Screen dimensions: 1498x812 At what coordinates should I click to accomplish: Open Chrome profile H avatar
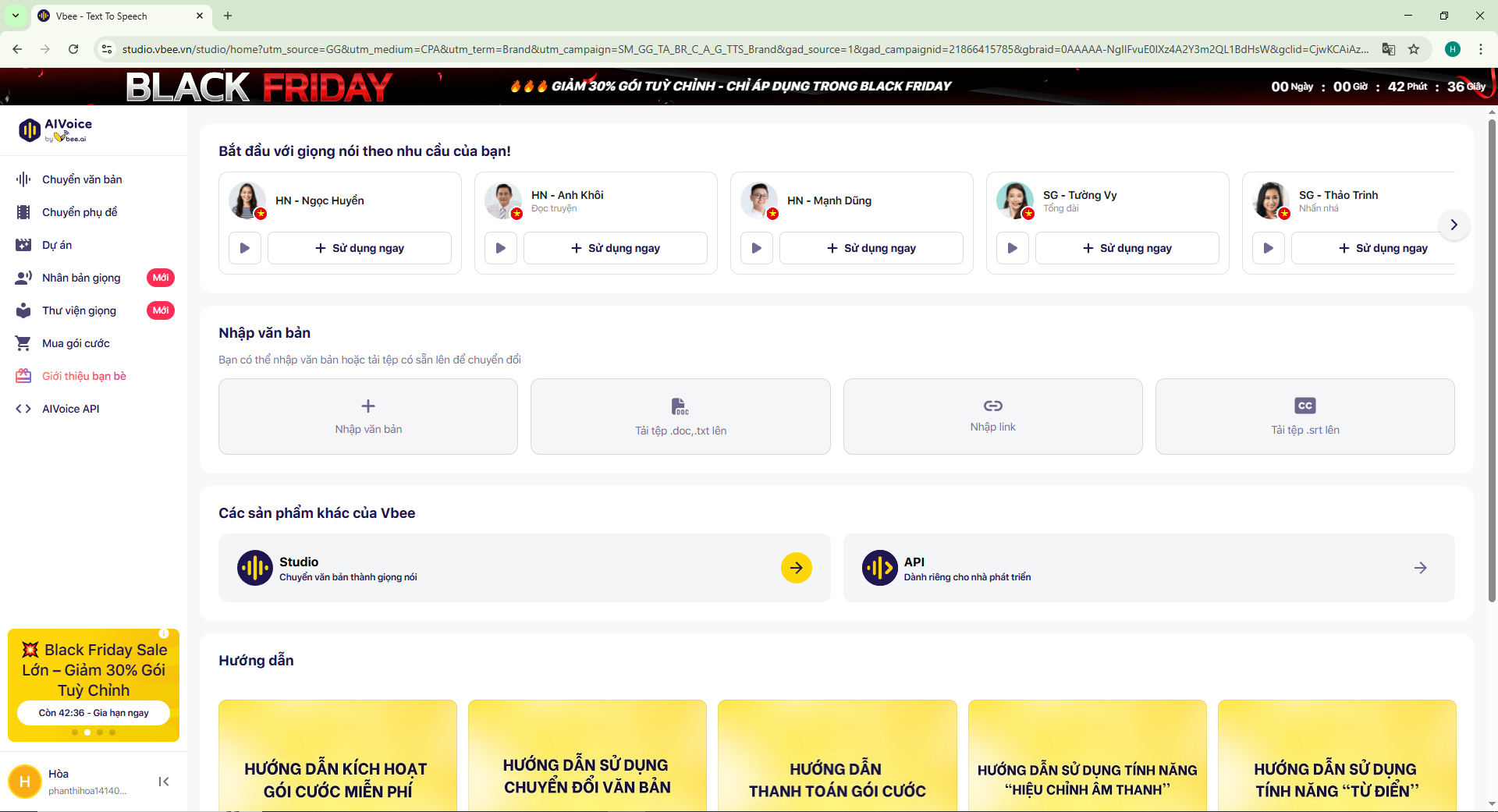pyautogui.click(x=1453, y=49)
